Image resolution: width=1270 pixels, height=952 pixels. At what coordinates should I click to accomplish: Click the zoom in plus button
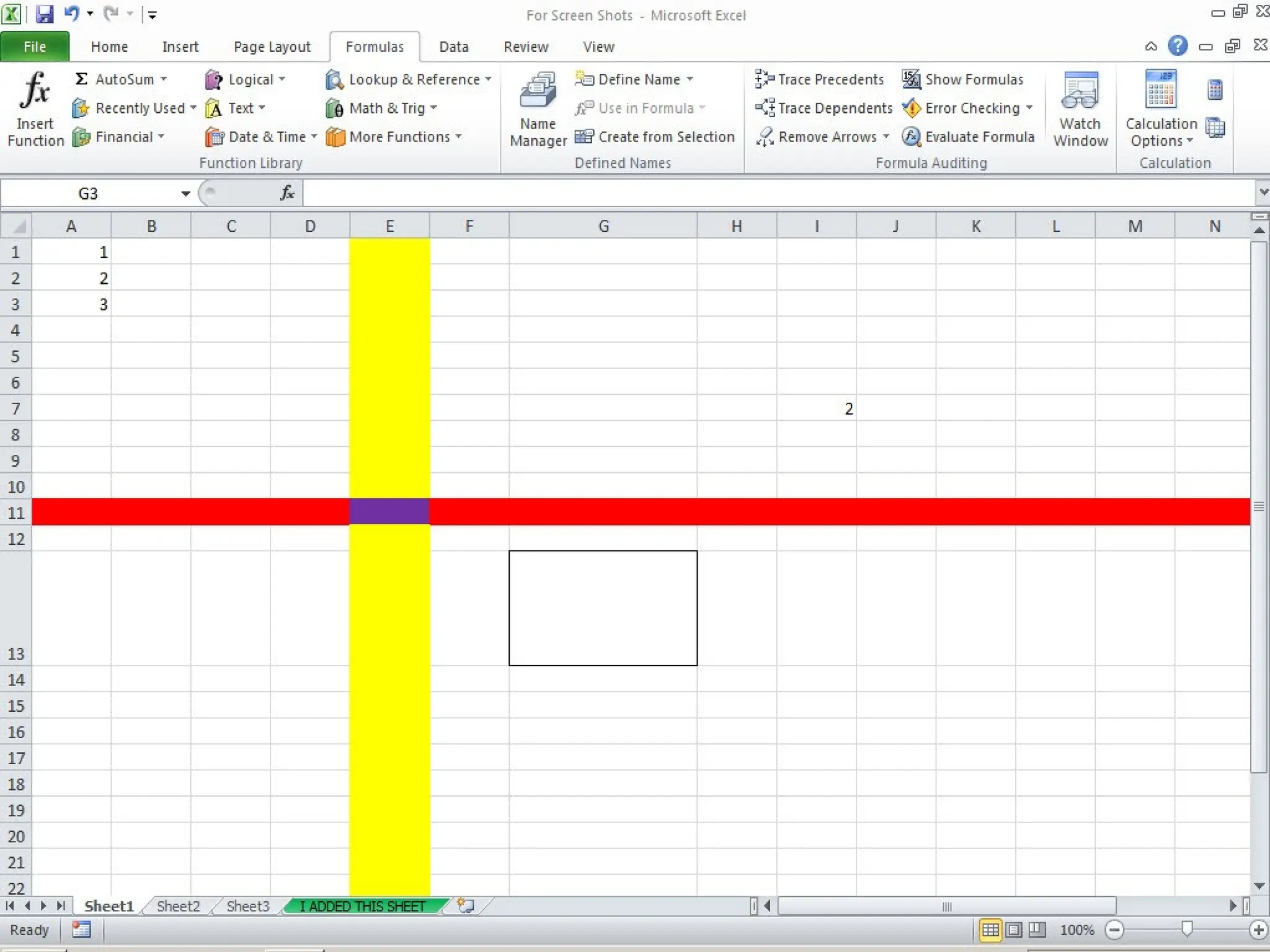point(1258,930)
